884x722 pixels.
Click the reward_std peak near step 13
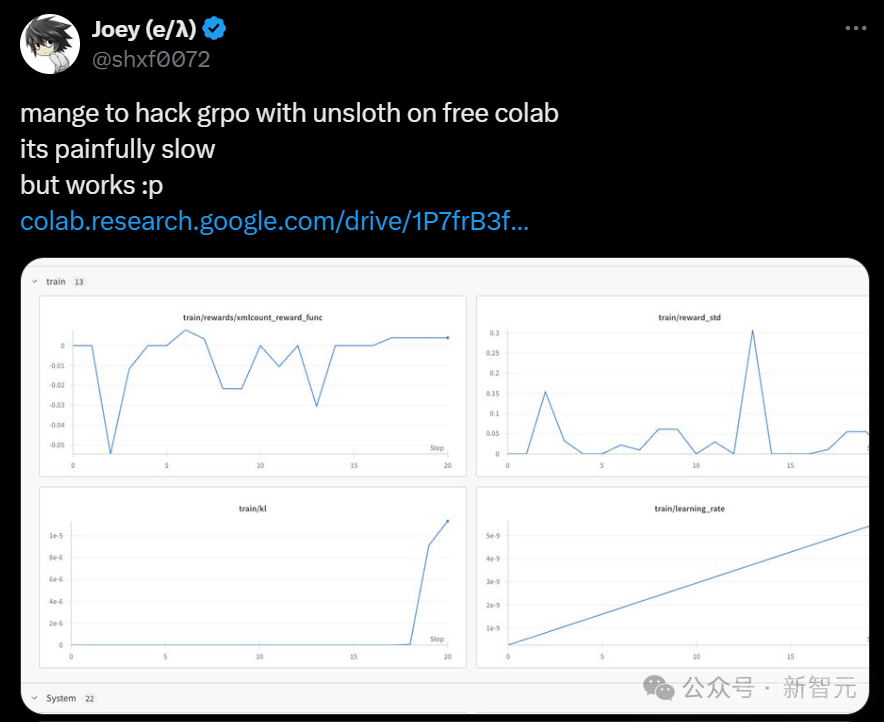pyautogui.click(x=753, y=331)
